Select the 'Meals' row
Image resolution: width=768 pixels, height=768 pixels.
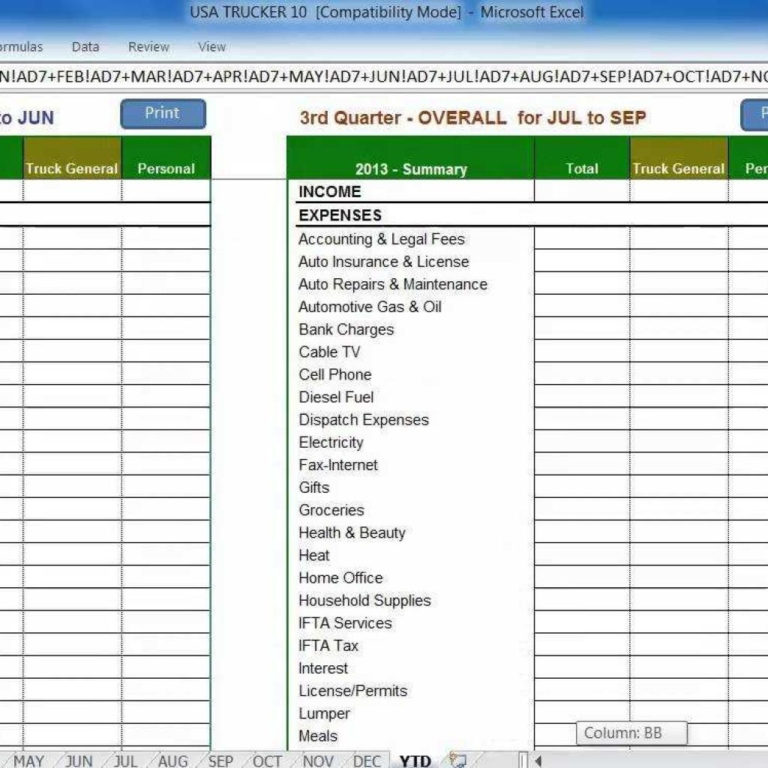(x=318, y=736)
